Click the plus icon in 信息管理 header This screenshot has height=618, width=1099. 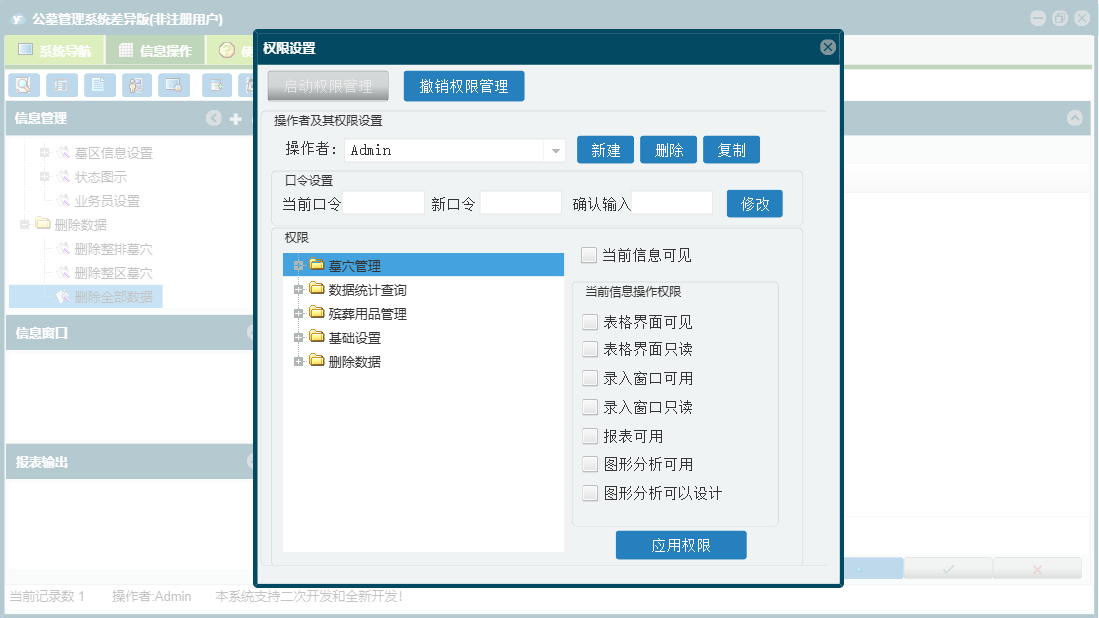coord(236,119)
